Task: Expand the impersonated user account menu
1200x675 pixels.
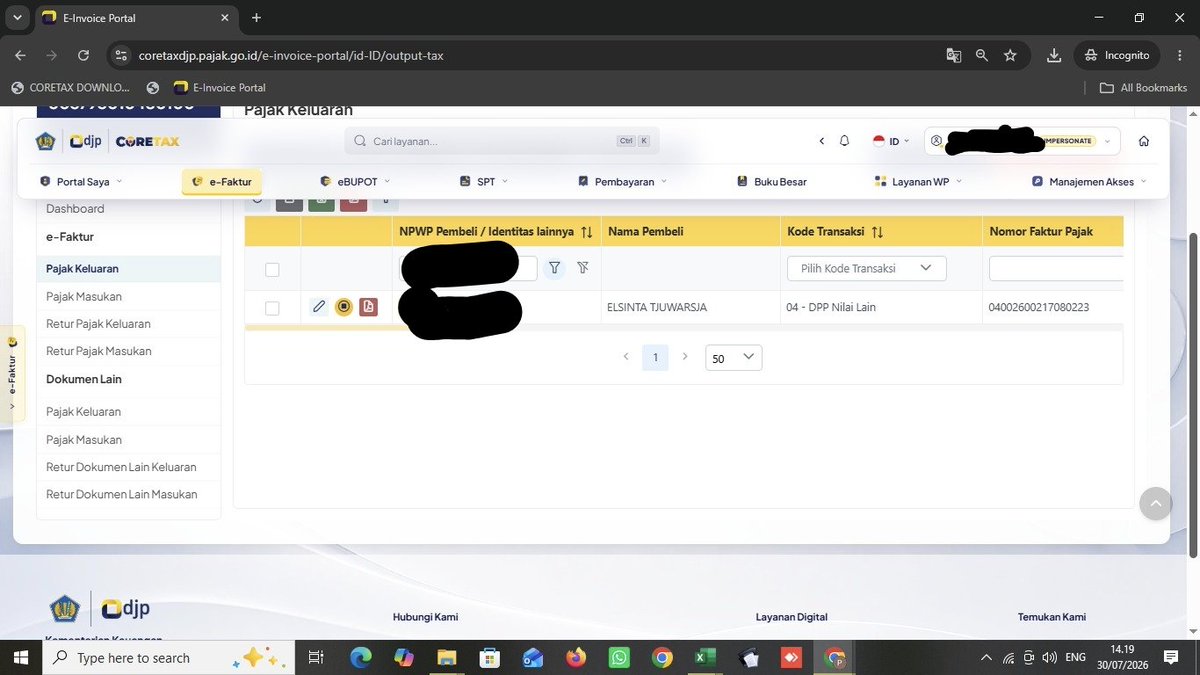Action: coord(1022,141)
